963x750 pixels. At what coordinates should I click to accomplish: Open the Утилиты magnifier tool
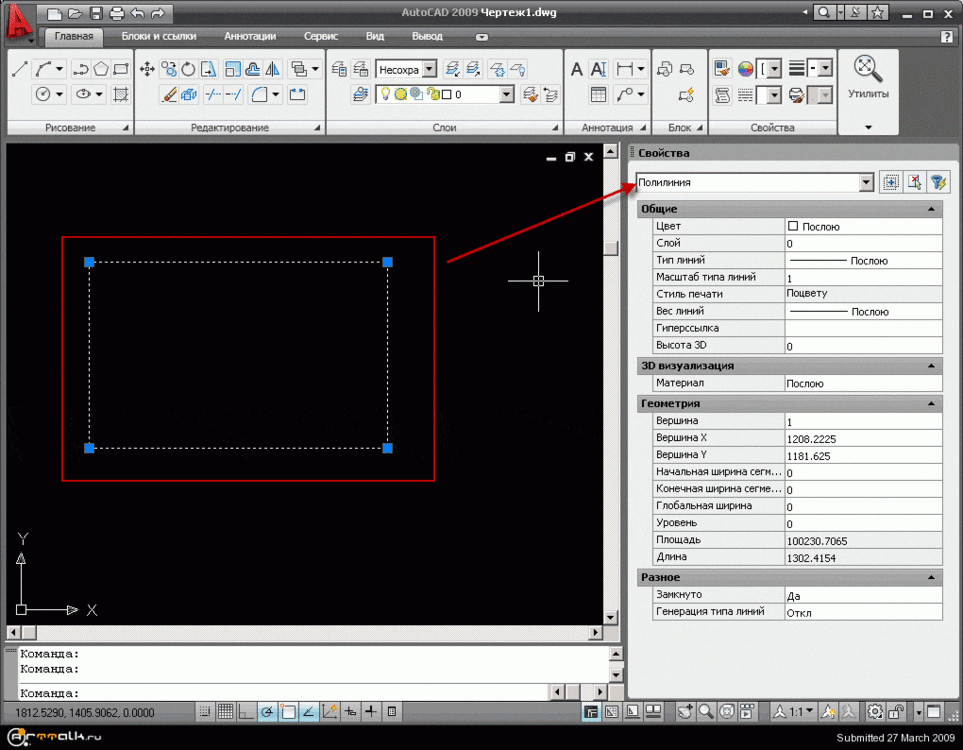tap(868, 69)
